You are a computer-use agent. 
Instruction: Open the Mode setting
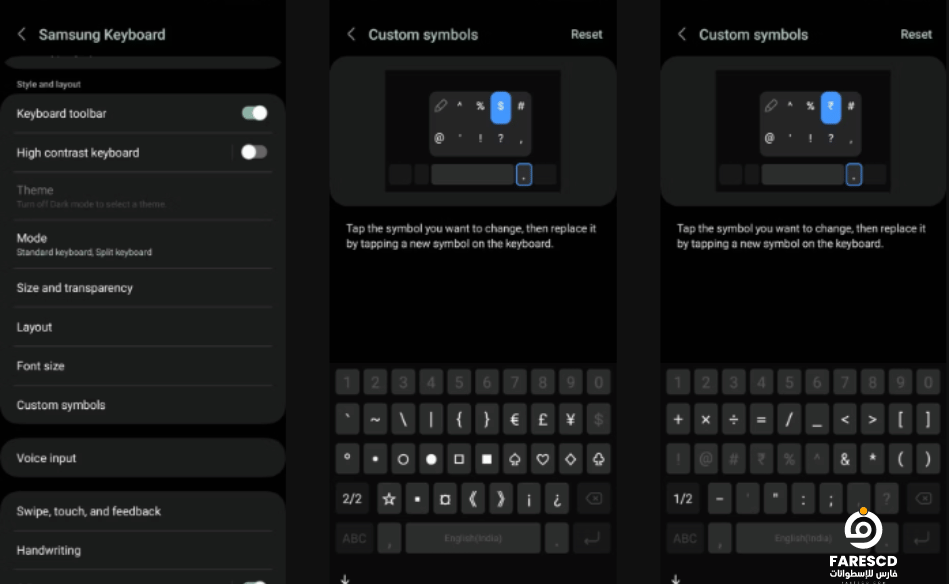point(143,244)
